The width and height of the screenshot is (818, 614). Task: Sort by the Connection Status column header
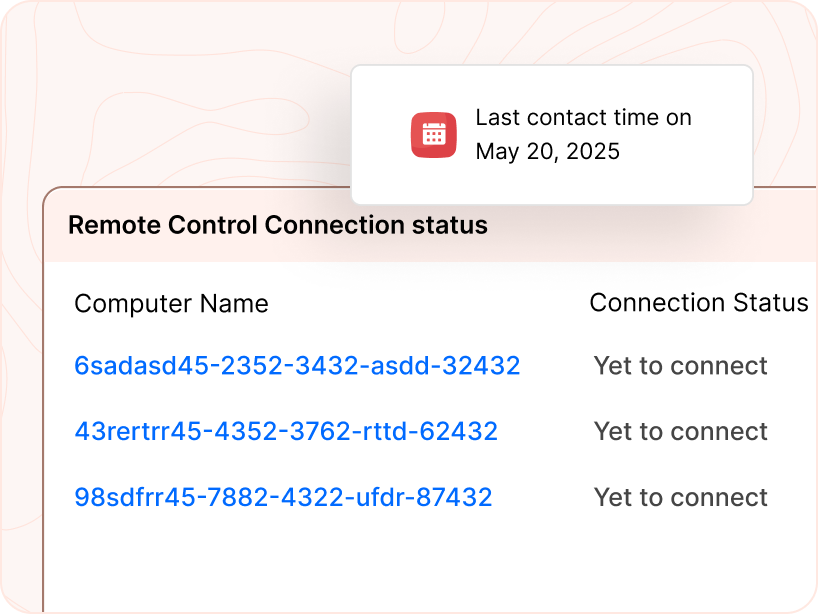click(x=698, y=303)
